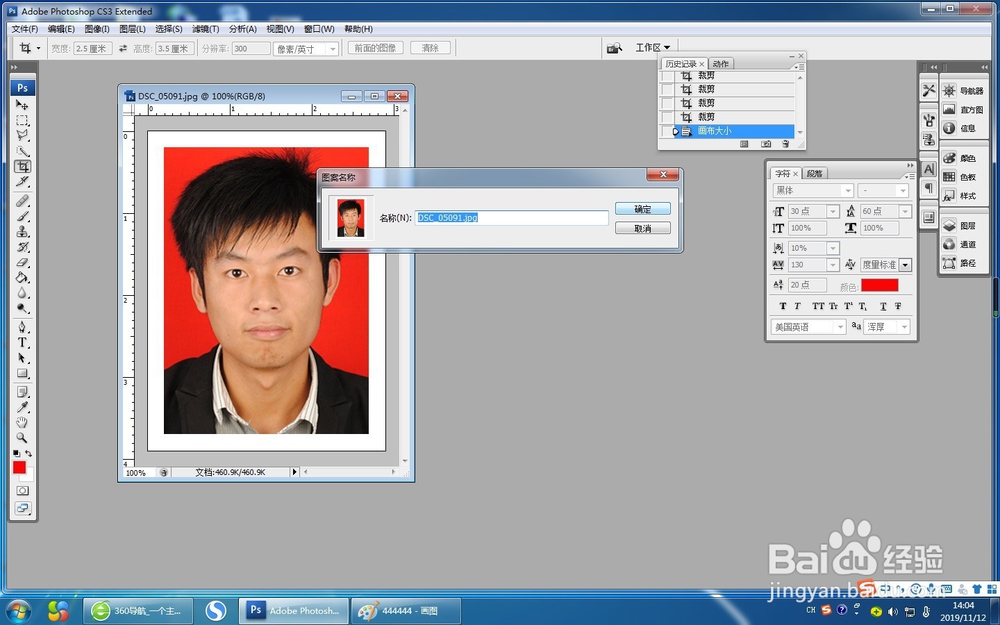Open kerning dropdown (度量标准)
The image size is (1000, 625).
906,265
